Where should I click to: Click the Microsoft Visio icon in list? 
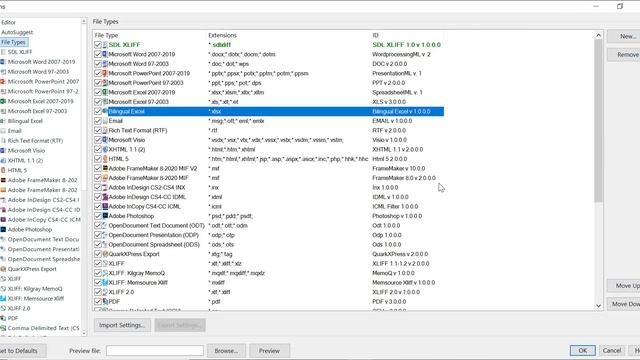pyautogui.click(x=105, y=140)
